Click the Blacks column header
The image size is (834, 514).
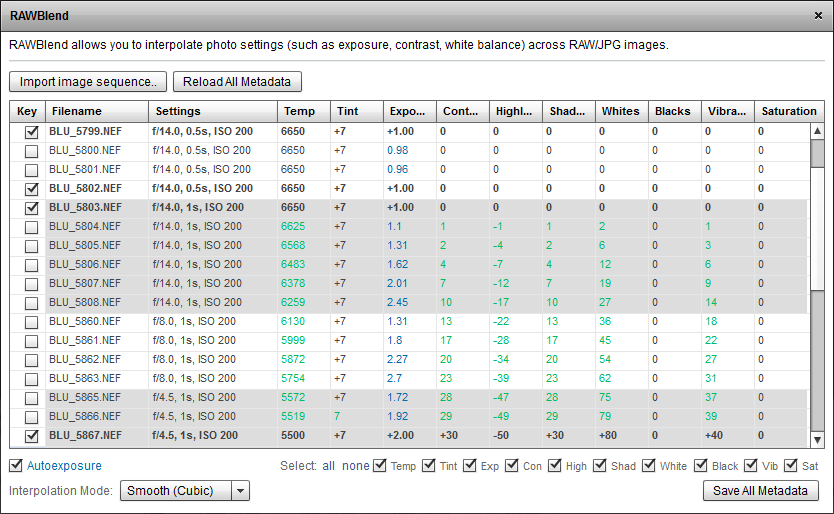[x=674, y=111]
